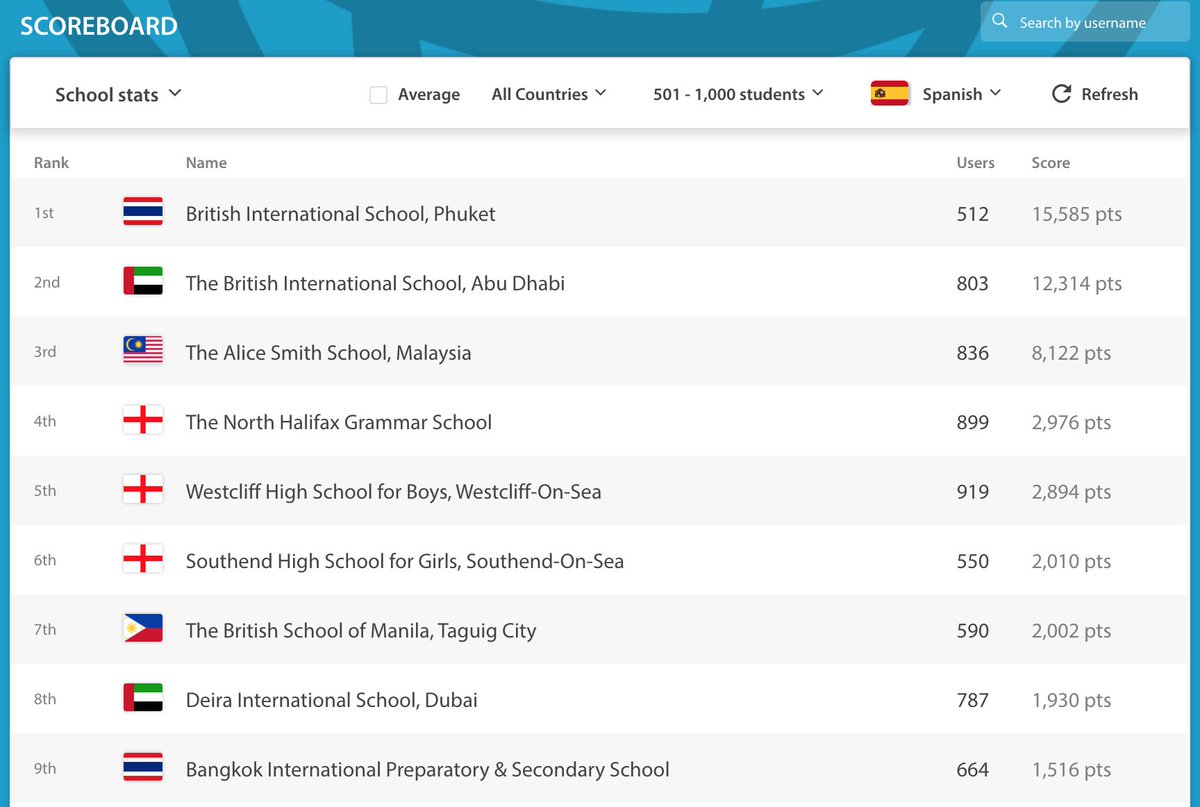Image resolution: width=1200 pixels, height=807 pixels.
Task: Open The North Halifax Grammar School
Action: [x=339, y=422]
